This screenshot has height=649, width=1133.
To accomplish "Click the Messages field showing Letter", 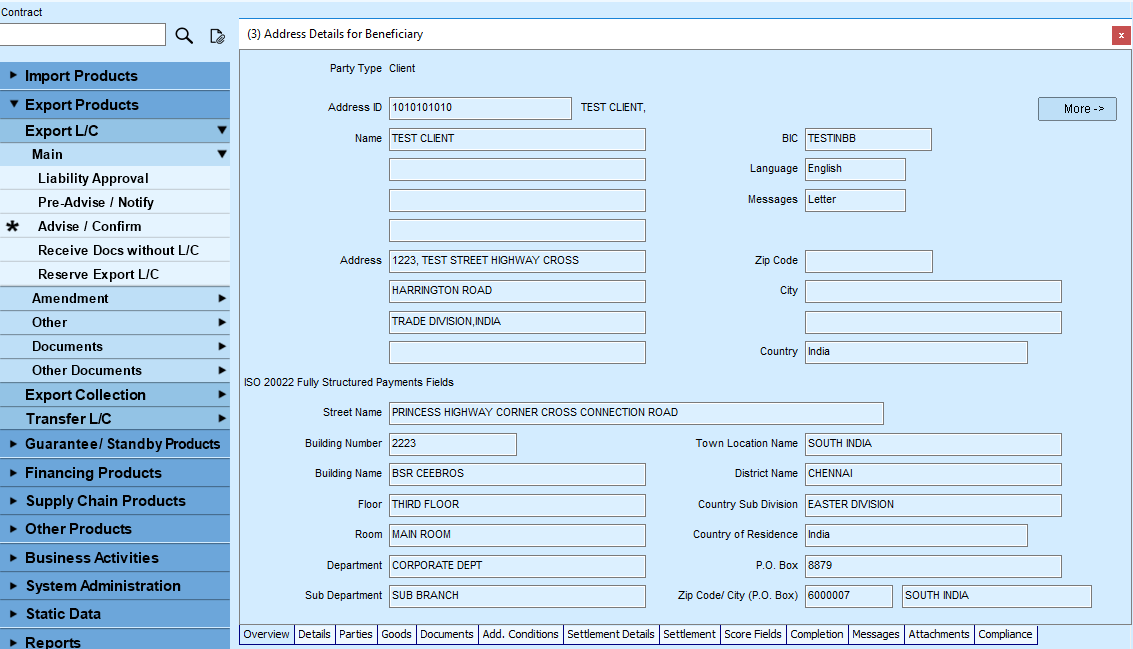I will (x=855, y=200).
